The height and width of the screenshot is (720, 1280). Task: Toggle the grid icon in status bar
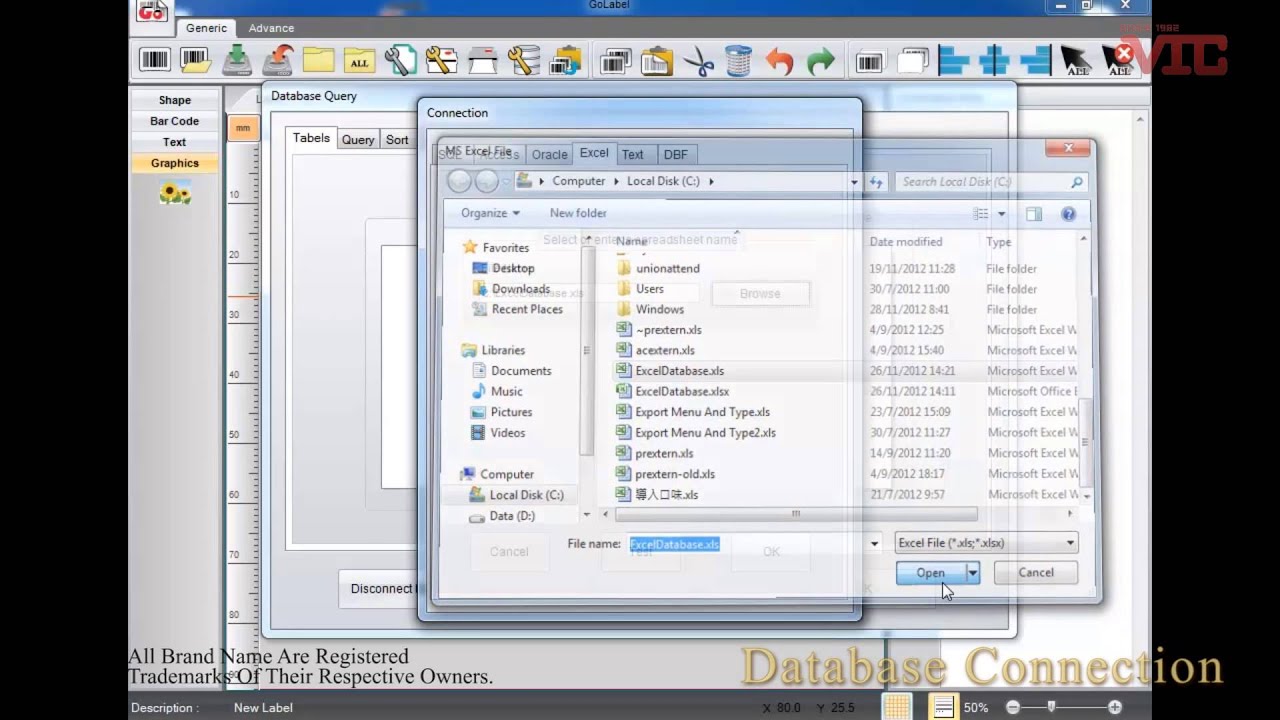point(897,706)
